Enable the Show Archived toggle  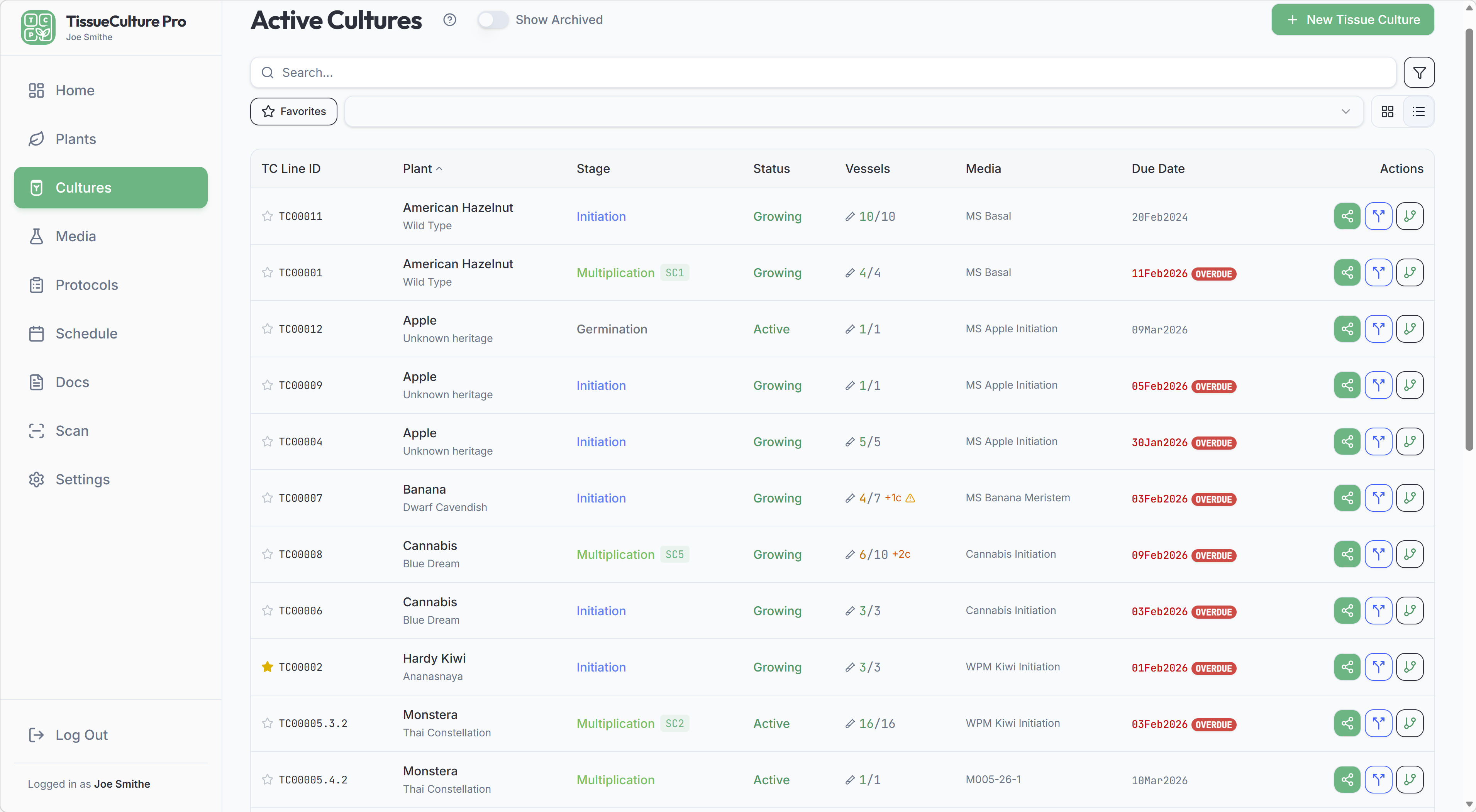pyautogui.click(x=492, y=19)
